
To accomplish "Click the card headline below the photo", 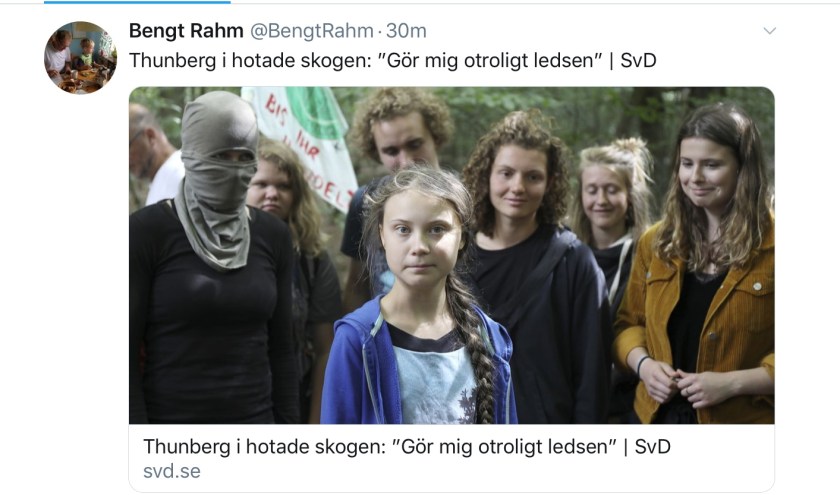I will click(x=407, y=446).
